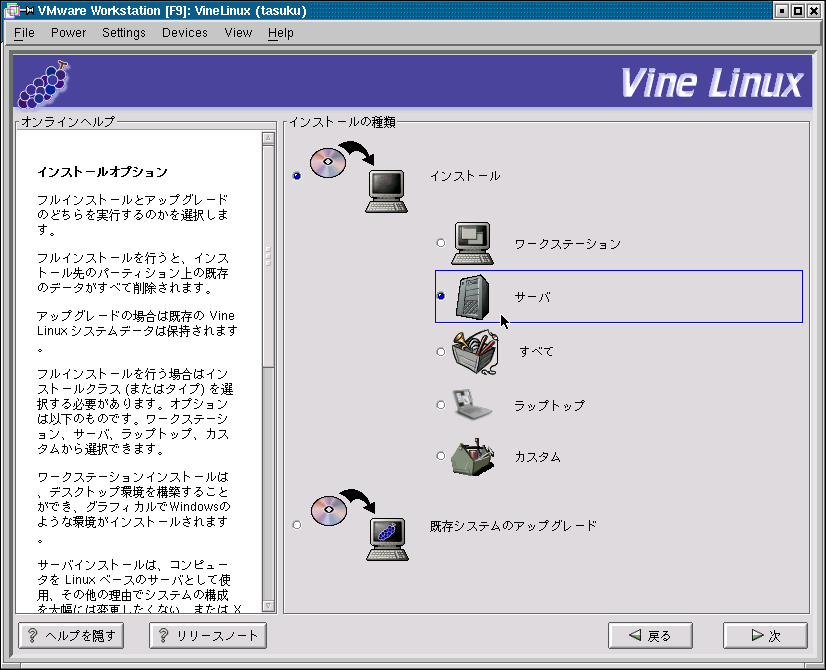The image size is (826, 670).
Task: Click the Workstation monitor icon
Action: [x=473, y=243]
